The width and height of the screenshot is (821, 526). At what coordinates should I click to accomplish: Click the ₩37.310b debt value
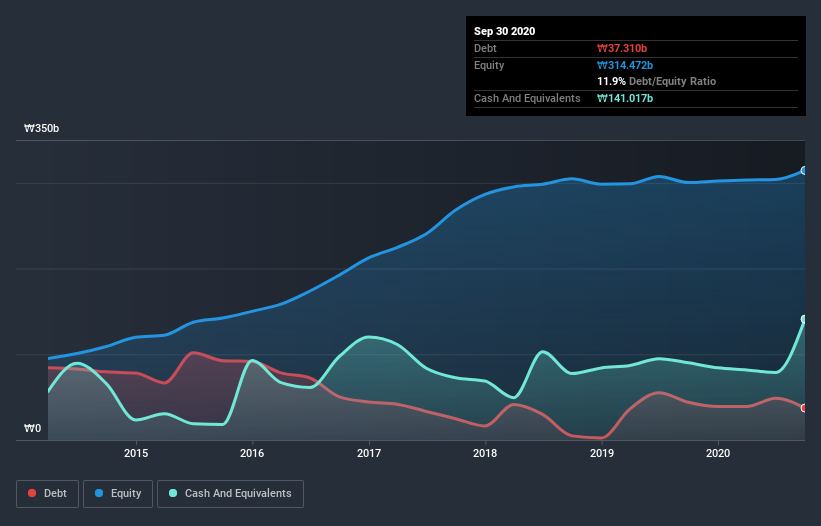[x=622, y=48]
